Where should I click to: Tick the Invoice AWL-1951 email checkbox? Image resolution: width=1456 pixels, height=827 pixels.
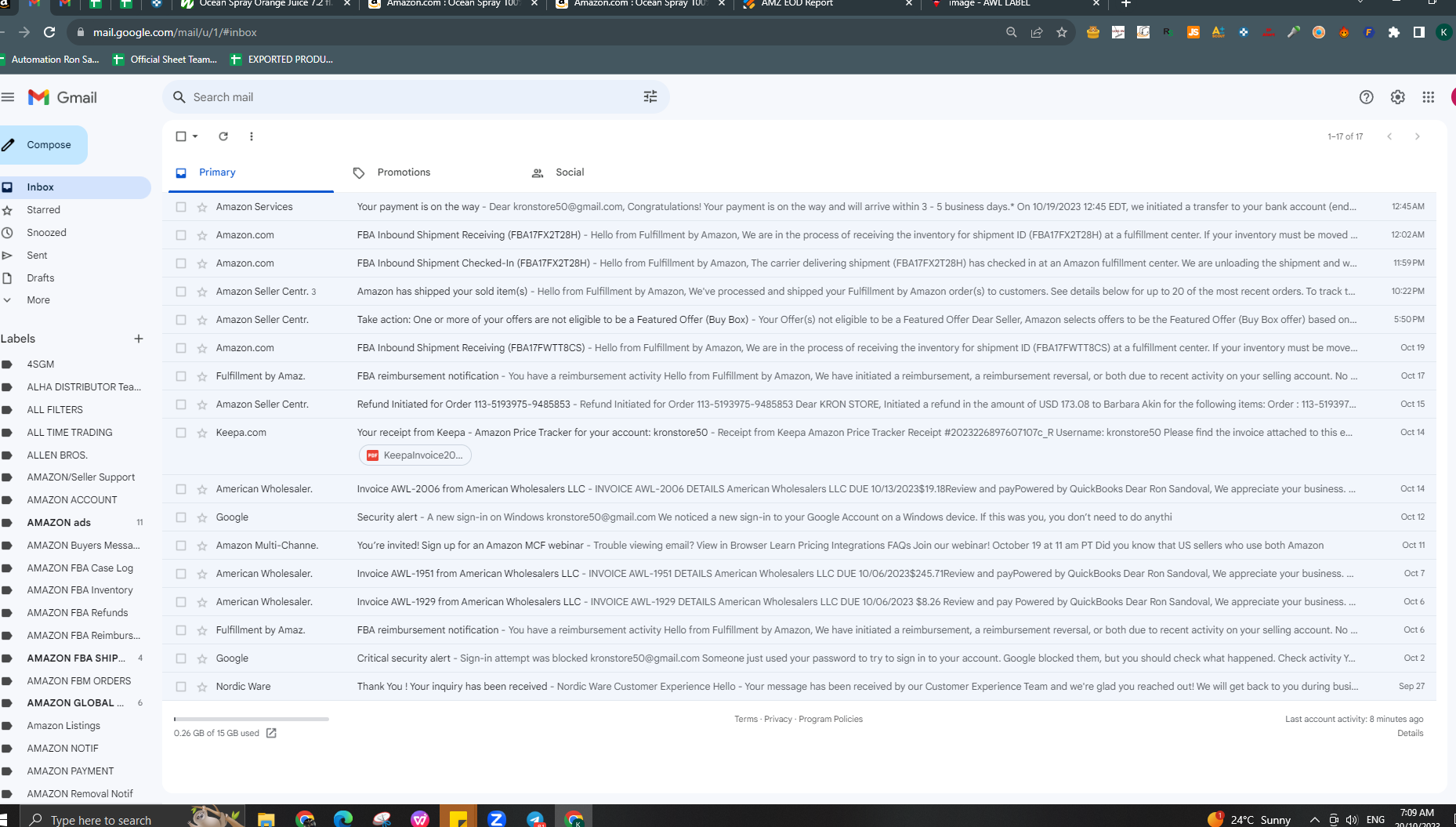click(x=181, y=574)
